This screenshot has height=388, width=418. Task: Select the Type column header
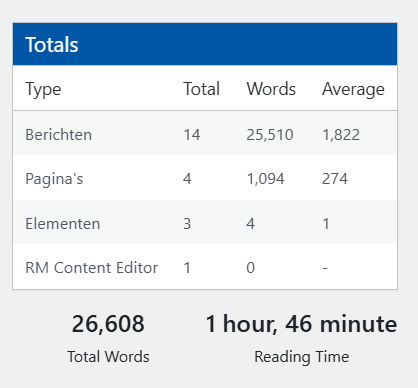tap(43, 89)
